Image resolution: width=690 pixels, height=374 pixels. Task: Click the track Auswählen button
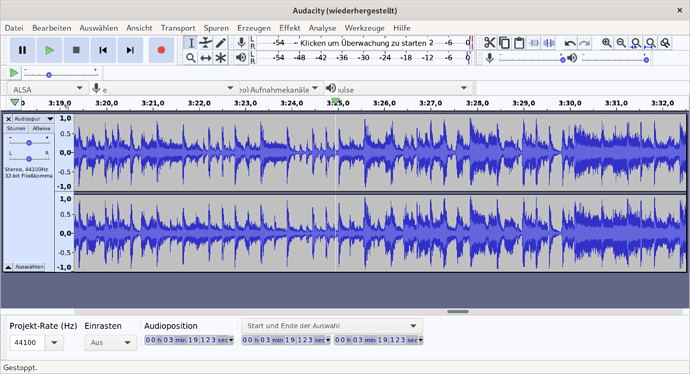[29, 267]
